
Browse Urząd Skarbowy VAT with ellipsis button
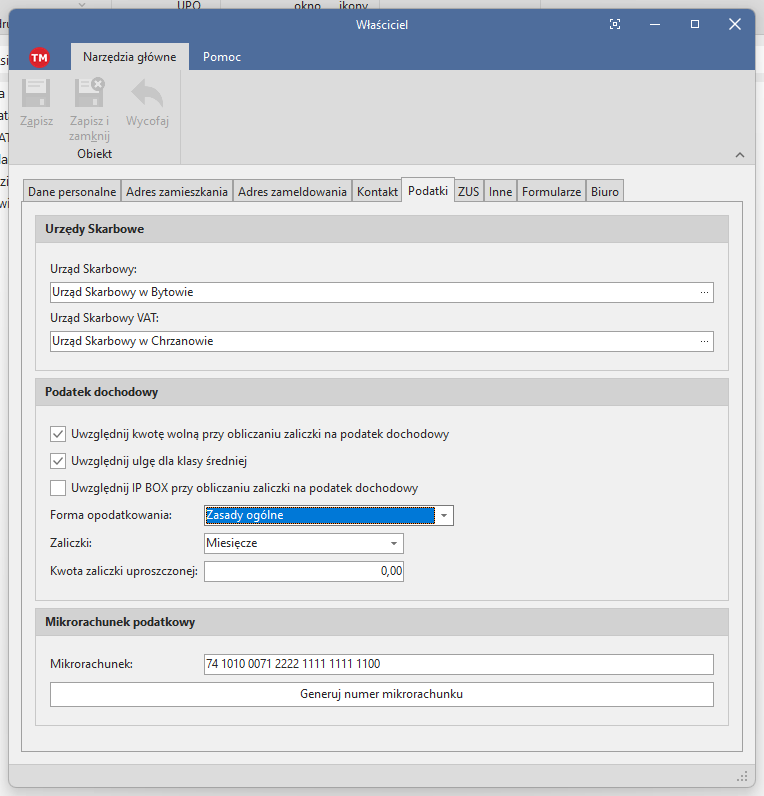pyautogui.click(x=704, y=341)
